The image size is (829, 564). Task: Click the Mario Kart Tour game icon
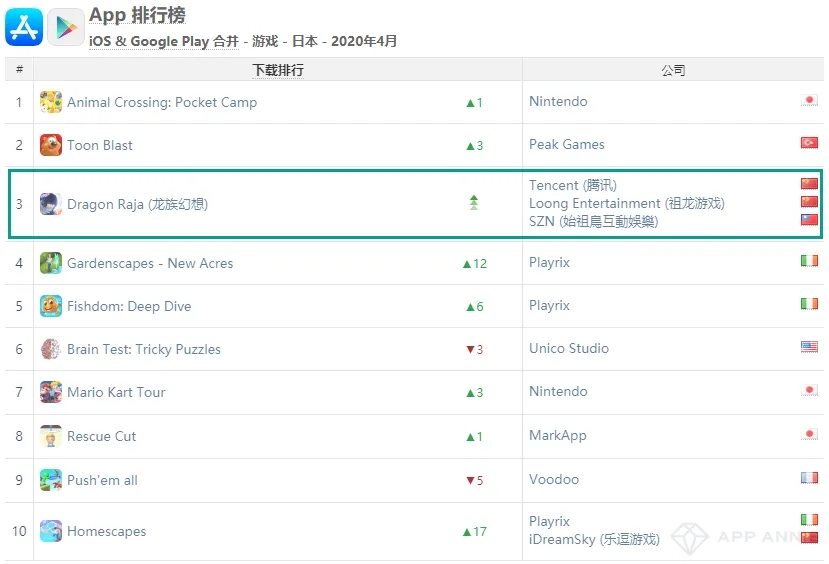pos(51,392)
